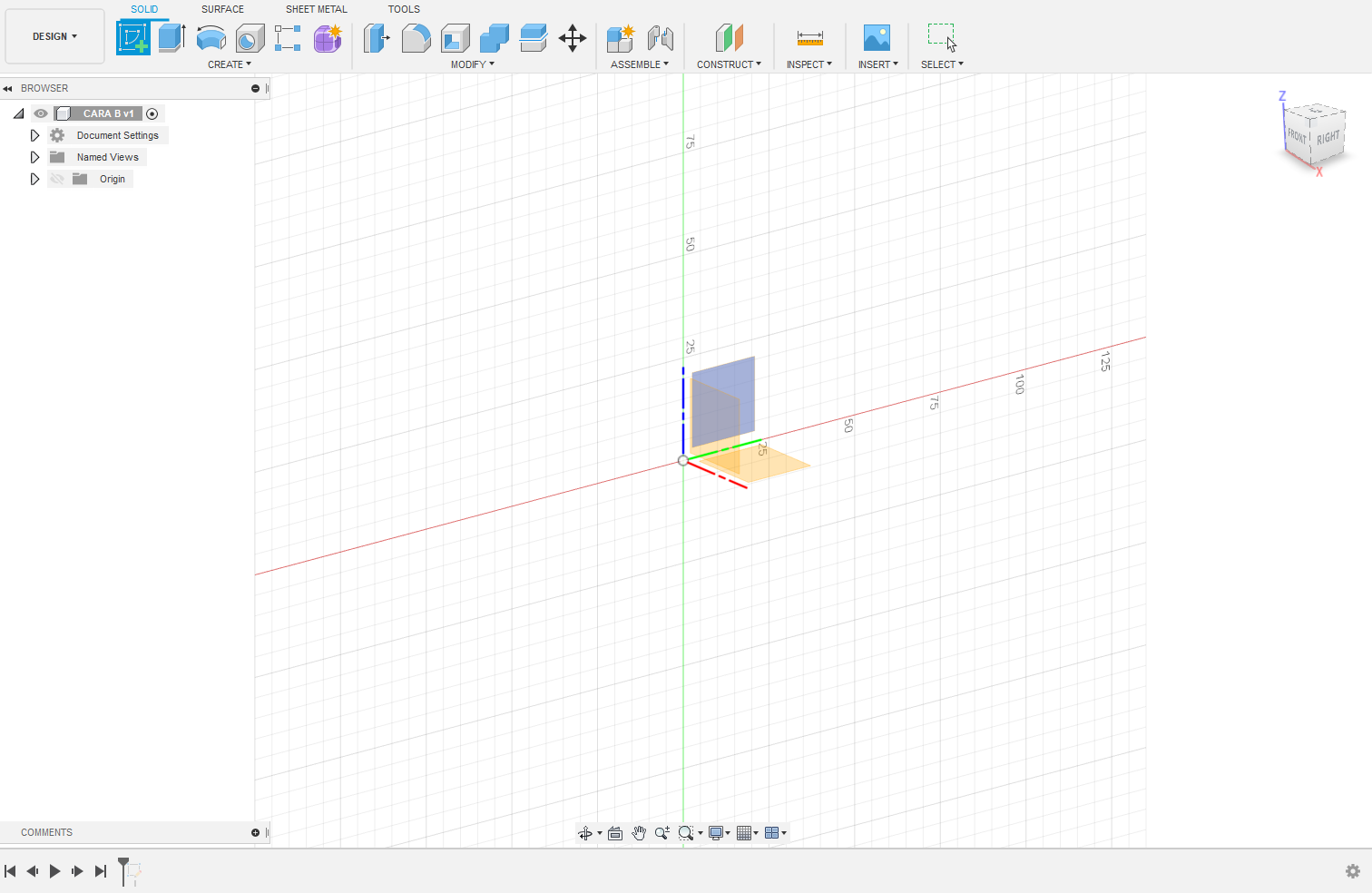Step forward one timeline feature
Screen dimensions: 1372x893
click(x=77, y=871)
